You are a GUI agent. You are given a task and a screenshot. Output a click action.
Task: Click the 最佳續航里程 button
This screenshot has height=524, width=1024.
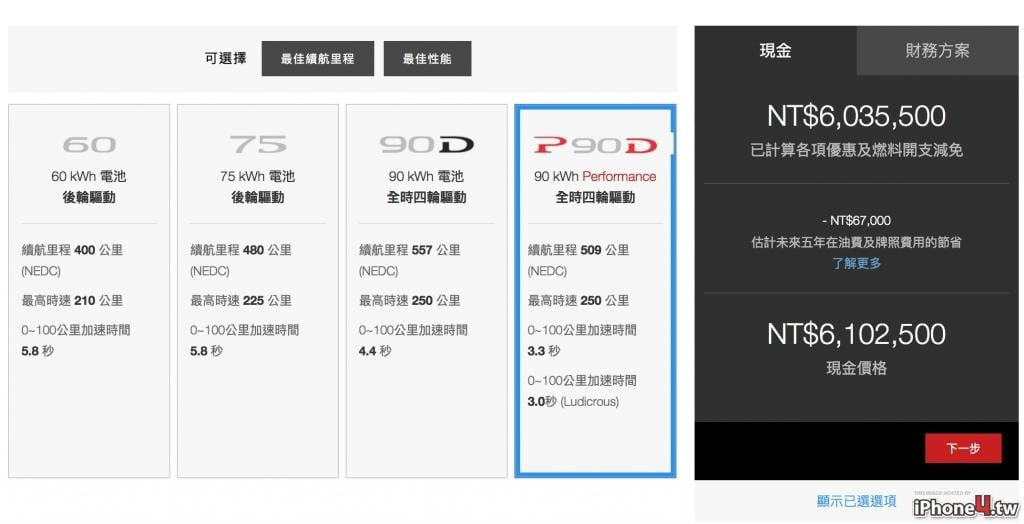(317, 59)
